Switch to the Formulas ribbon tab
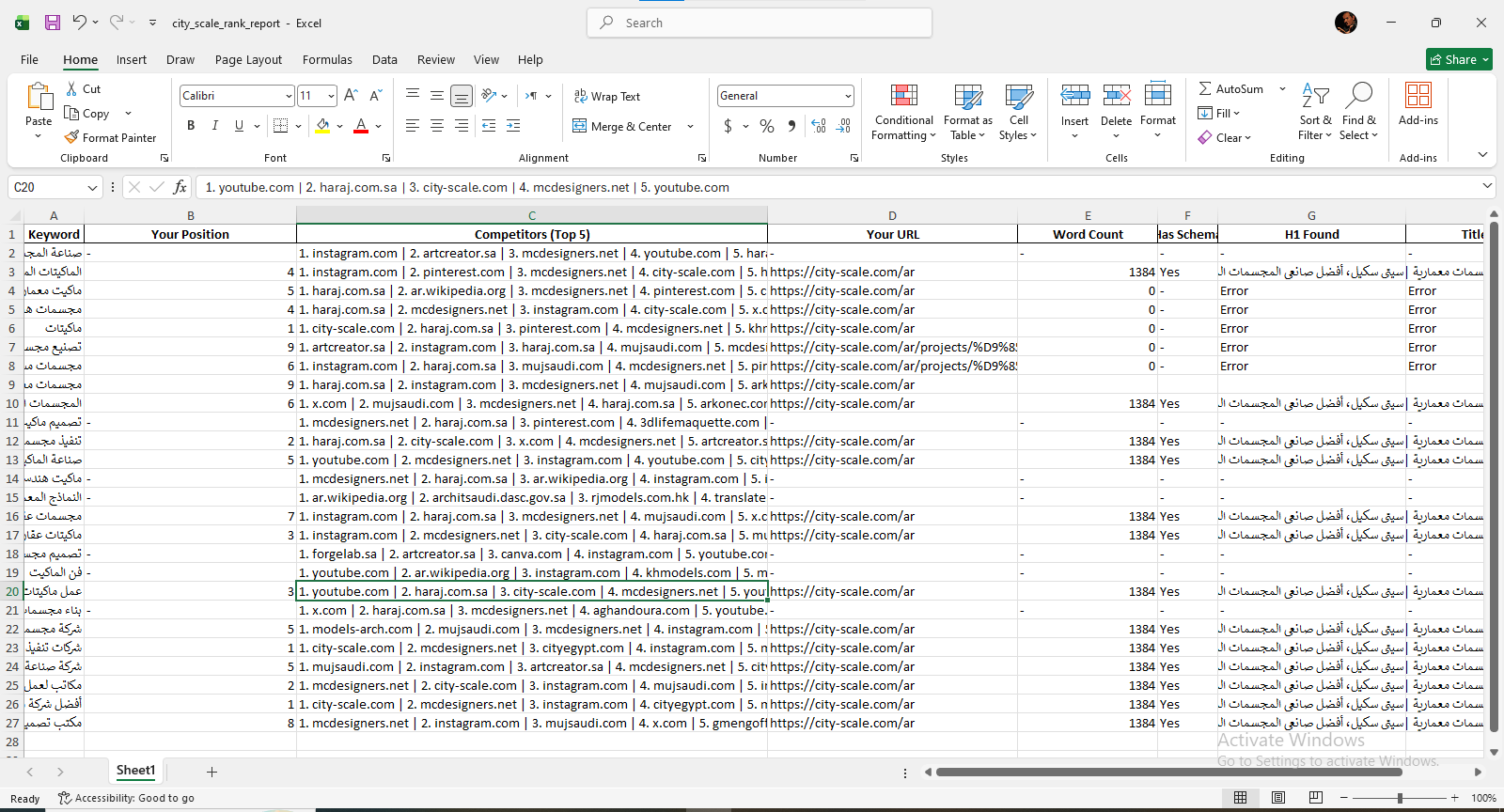1504x812 pixels. click(x=327, y=59)
